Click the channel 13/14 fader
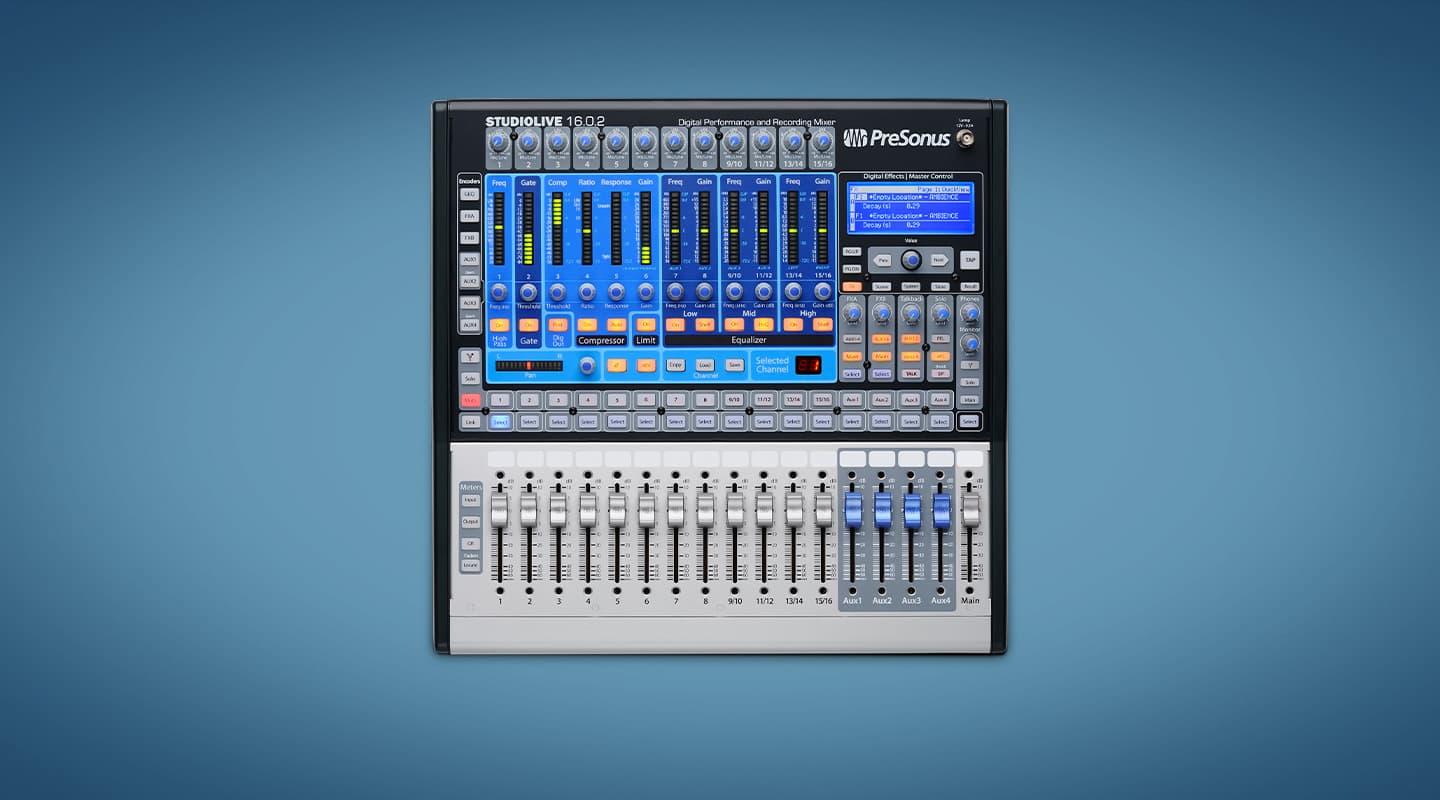This screenshot has width=1440, height=800. coord(793,510)
